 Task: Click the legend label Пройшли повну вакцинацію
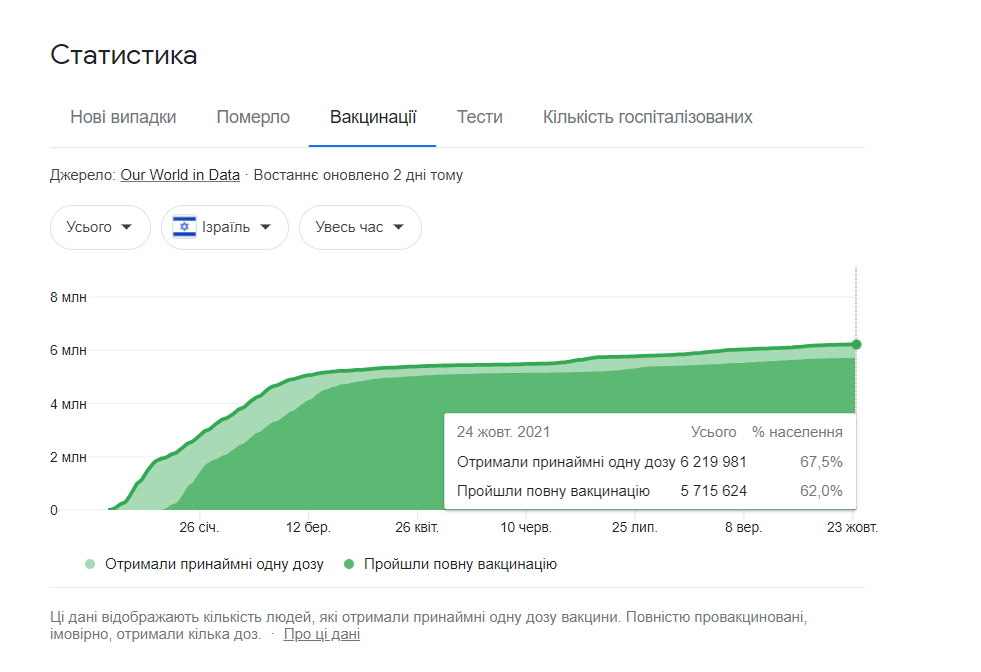[x=460, y=564]
